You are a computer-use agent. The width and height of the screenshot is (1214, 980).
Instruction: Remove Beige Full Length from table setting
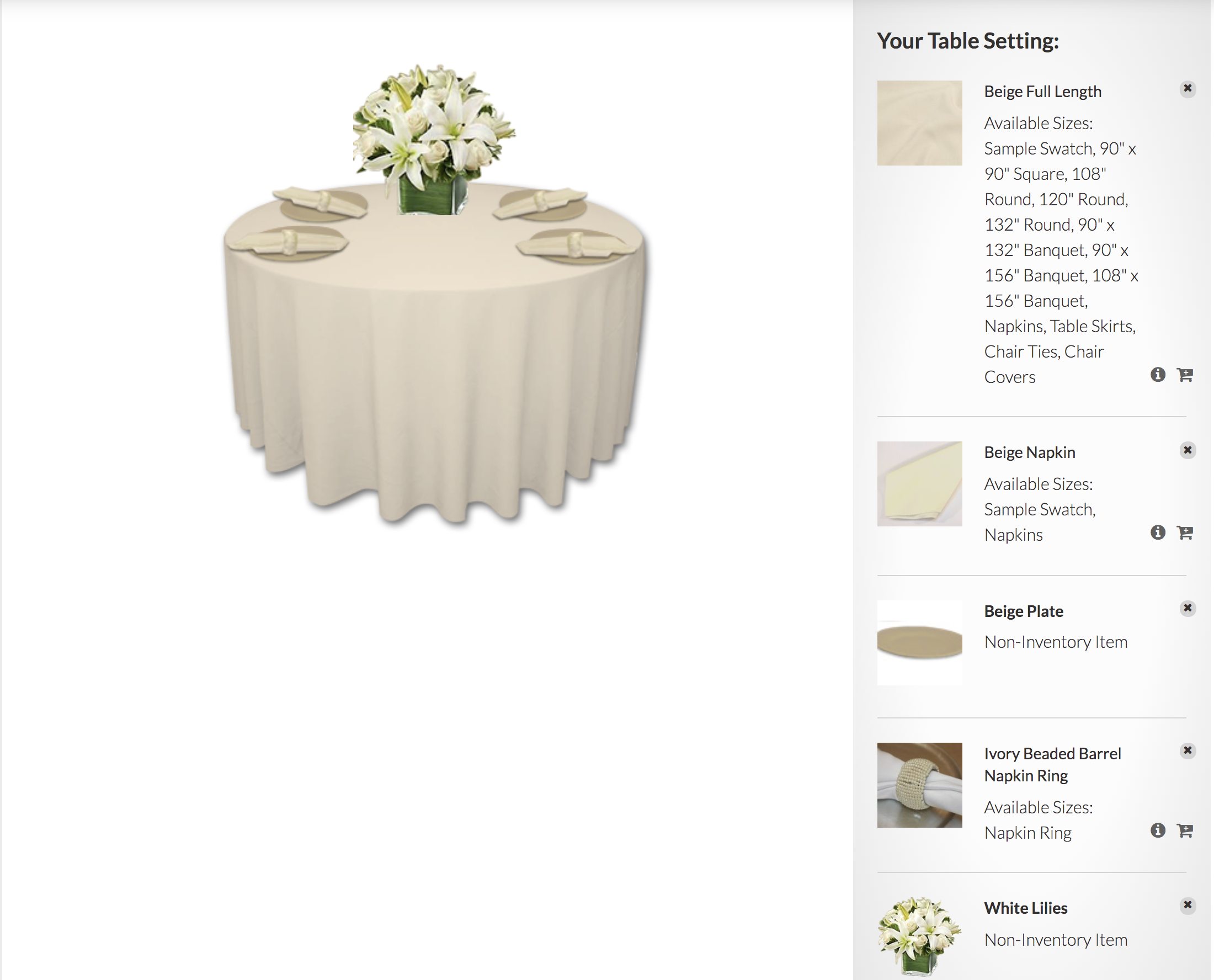[1188, 89]
